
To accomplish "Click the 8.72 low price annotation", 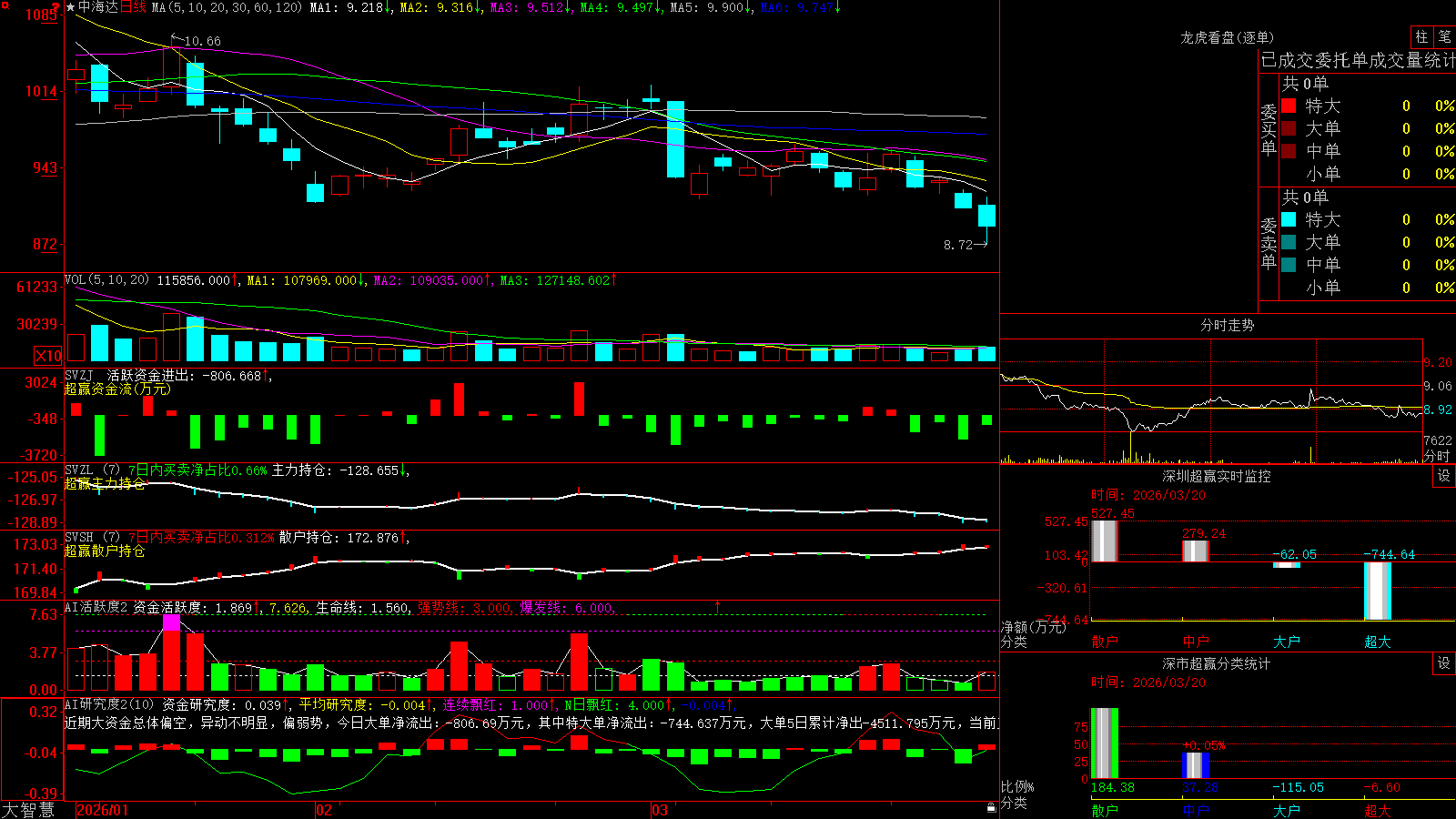I will coord(958,245).
